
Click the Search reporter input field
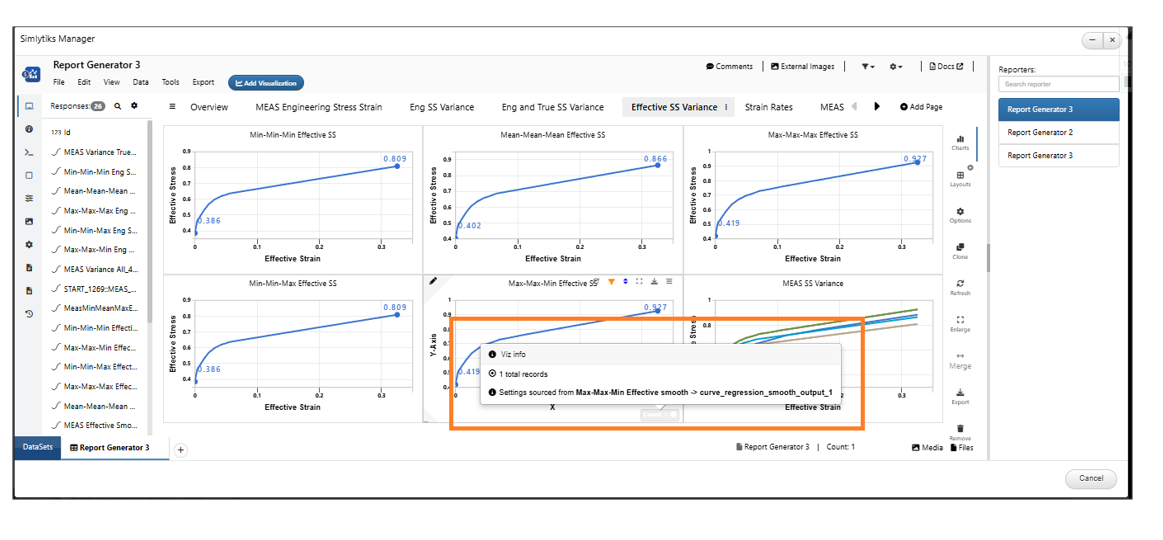click(x=1058, y=84)
